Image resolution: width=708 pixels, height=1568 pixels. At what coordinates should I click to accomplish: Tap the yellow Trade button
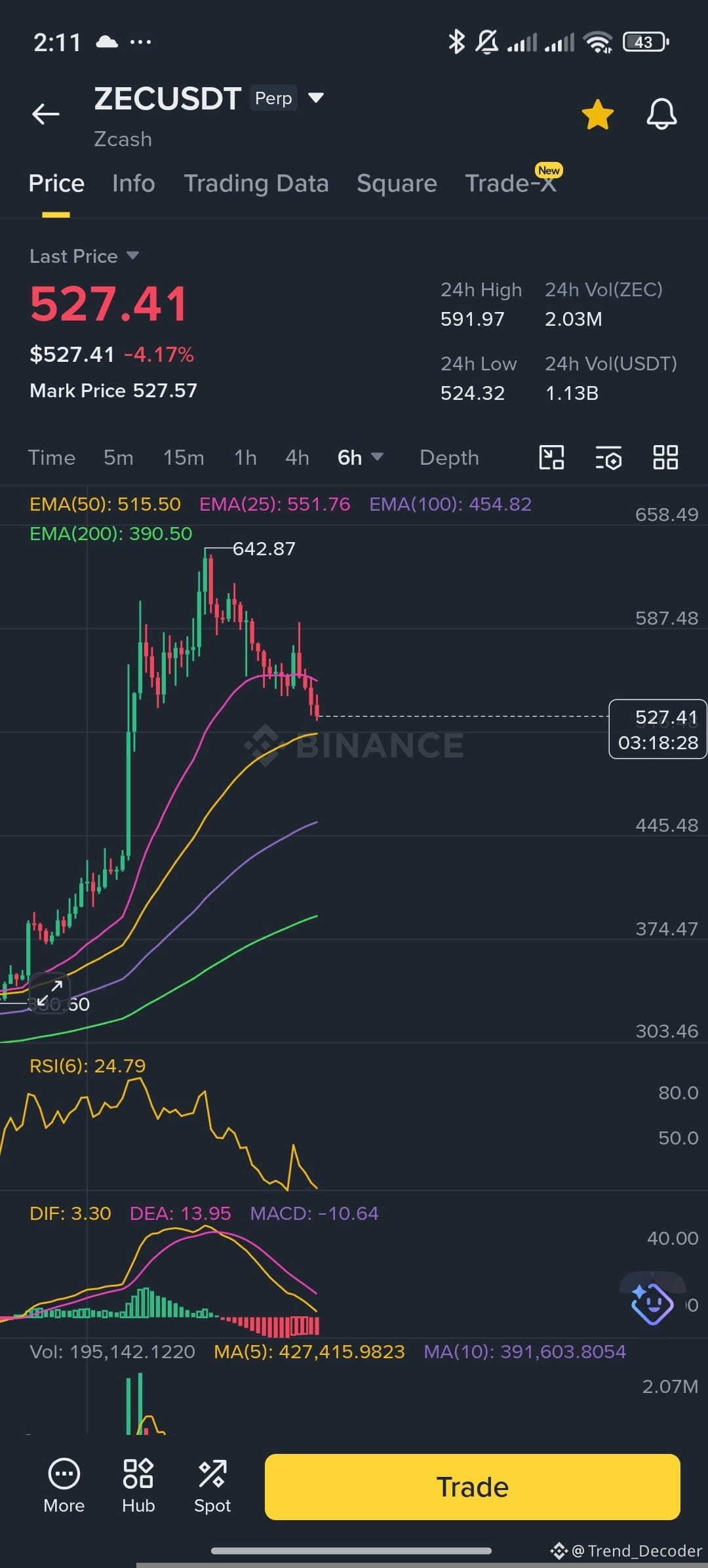coord(473,1487)
